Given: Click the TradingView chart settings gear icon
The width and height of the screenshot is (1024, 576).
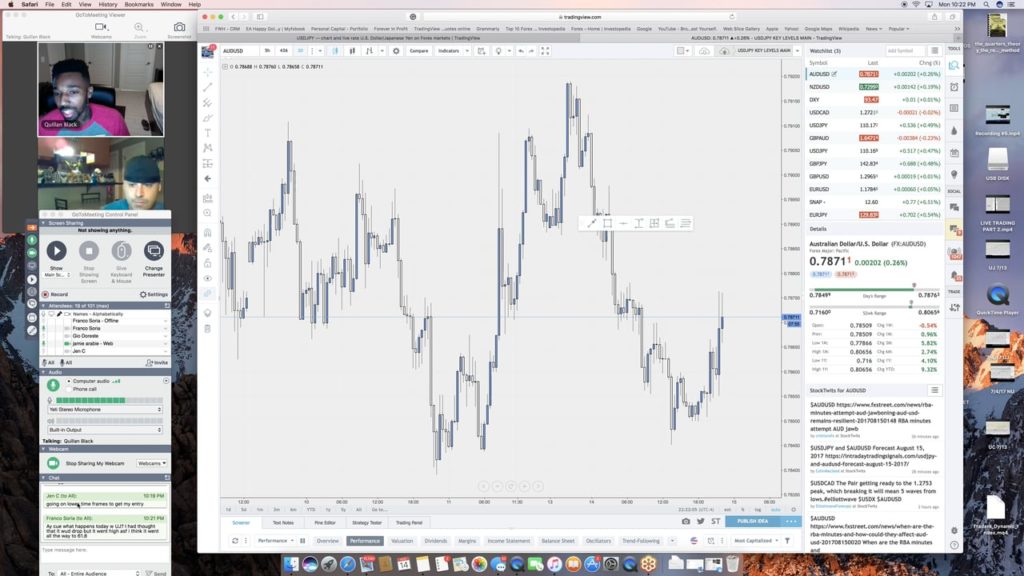Looking at the screenshot, I should click(x=396, y=51).
